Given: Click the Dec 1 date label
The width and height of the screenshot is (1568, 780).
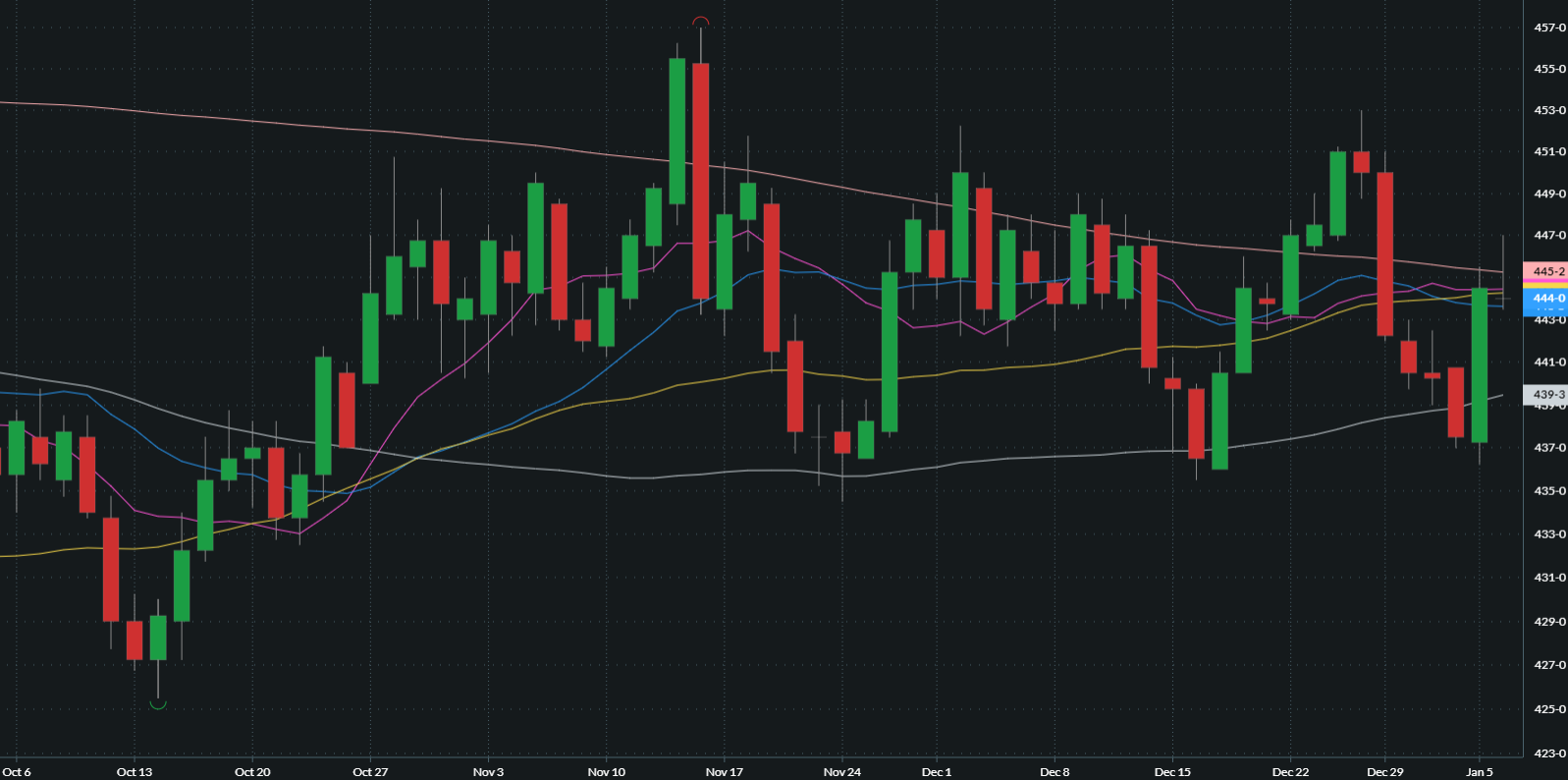Looking at the screenshot, I should click(x=937, y=772).
